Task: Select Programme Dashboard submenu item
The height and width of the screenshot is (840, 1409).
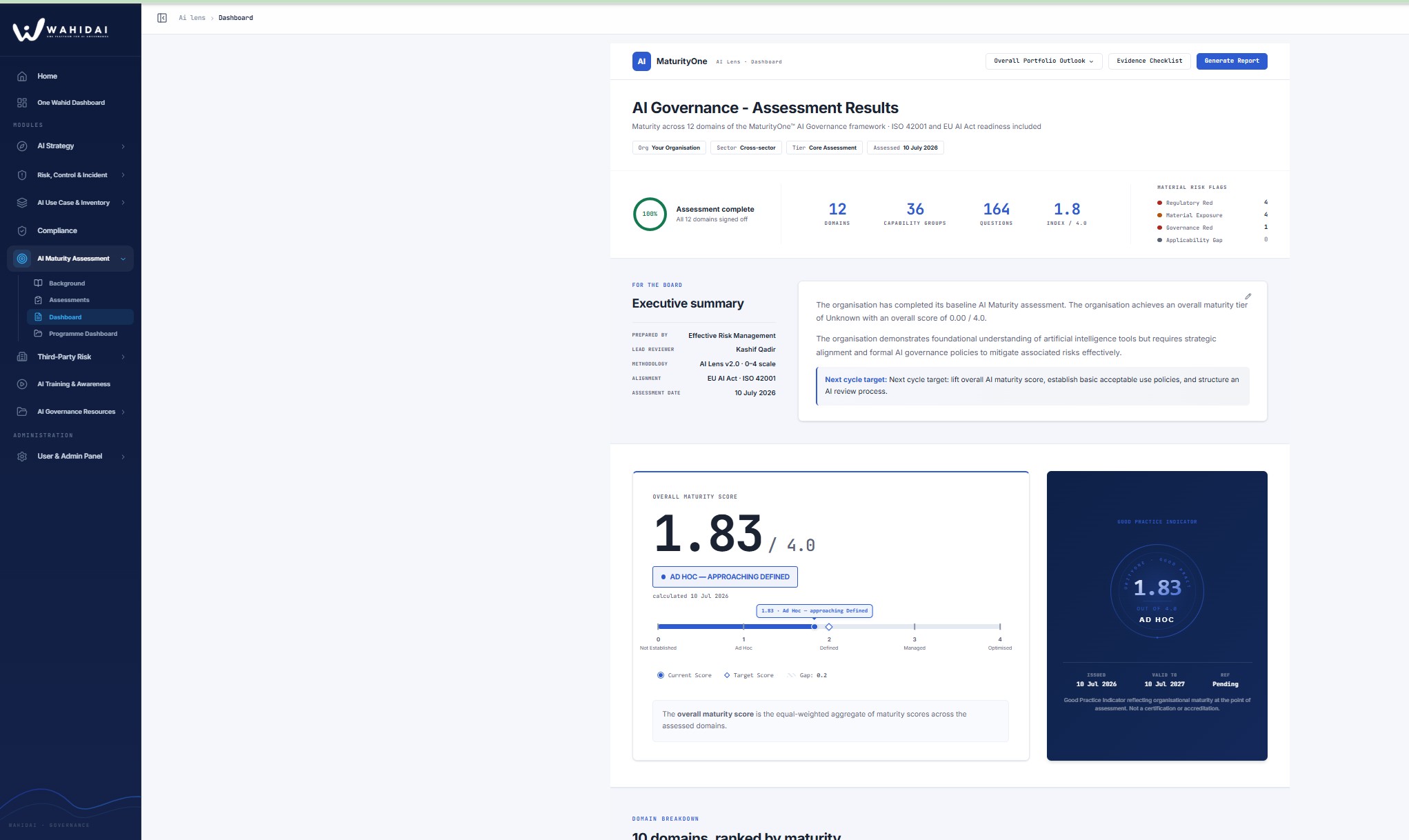Action: point(80,334)
